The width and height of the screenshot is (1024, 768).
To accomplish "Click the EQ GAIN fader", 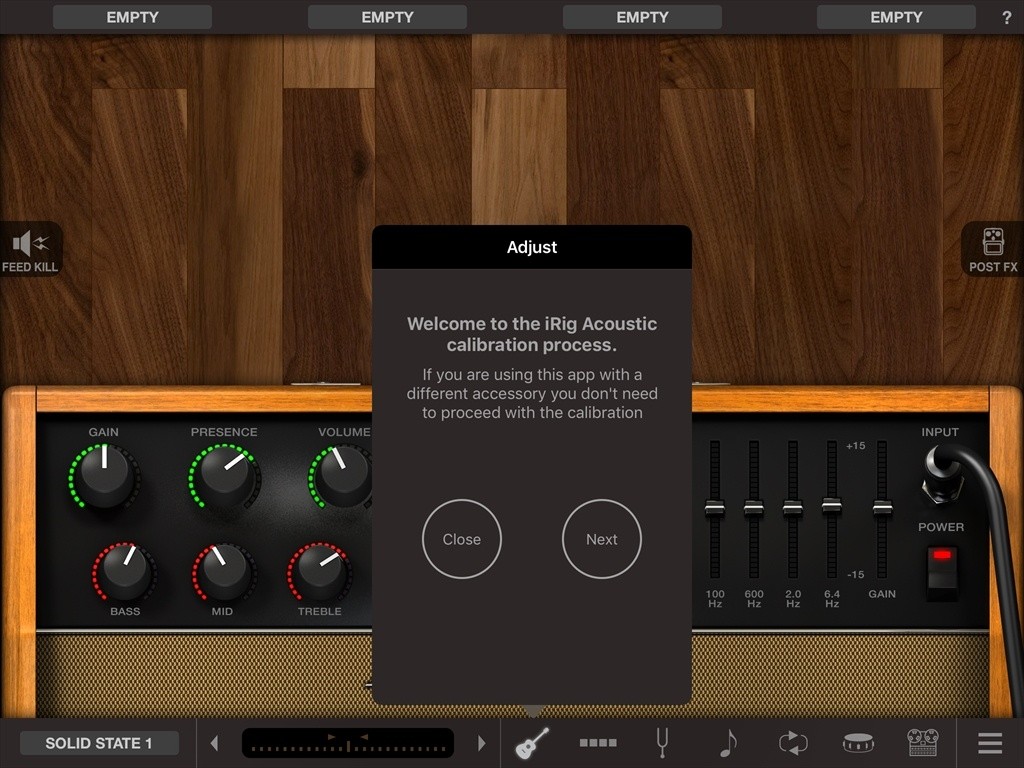I will (x=882, y=507).
